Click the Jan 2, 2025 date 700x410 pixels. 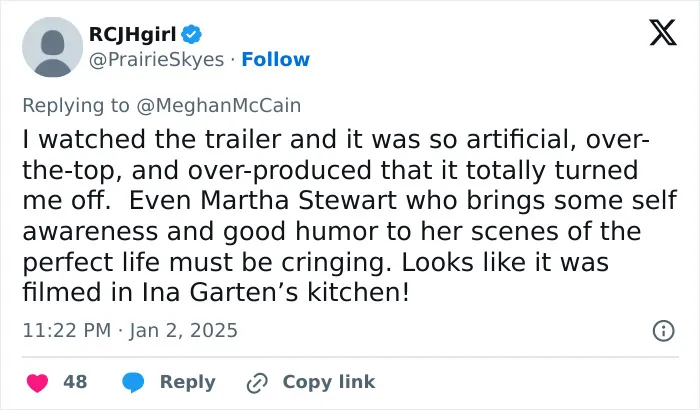[x=183, y=331]
